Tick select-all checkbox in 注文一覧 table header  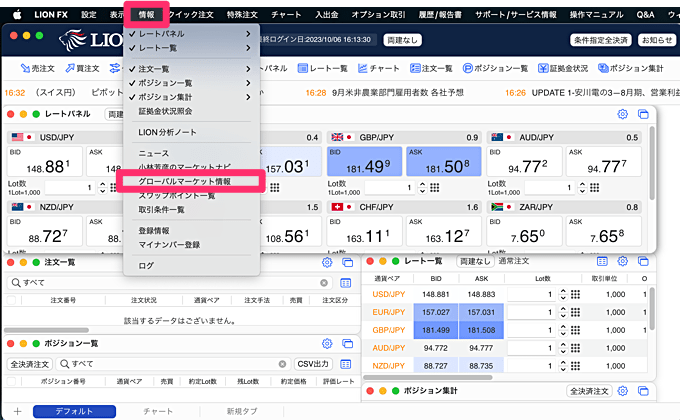(x=11, y=300)
